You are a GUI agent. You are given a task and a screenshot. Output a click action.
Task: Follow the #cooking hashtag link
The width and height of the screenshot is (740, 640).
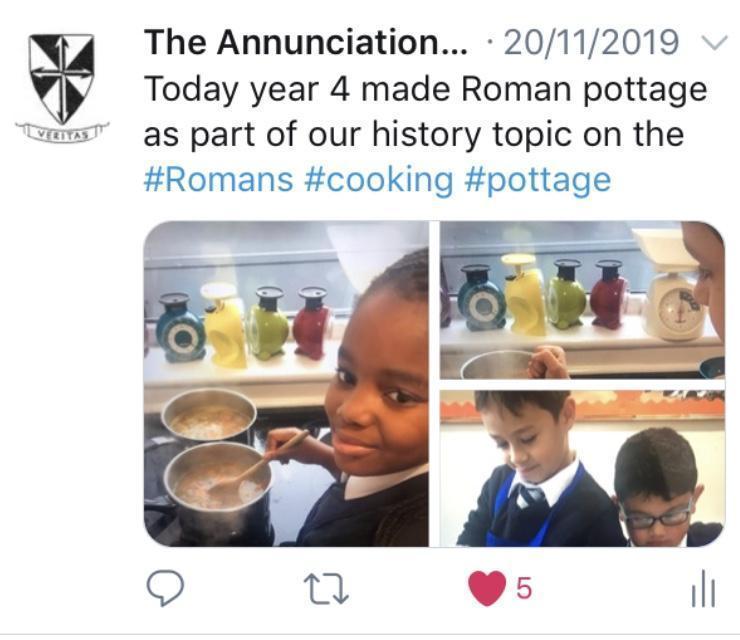pyautogui.click(x=379, y=181)
